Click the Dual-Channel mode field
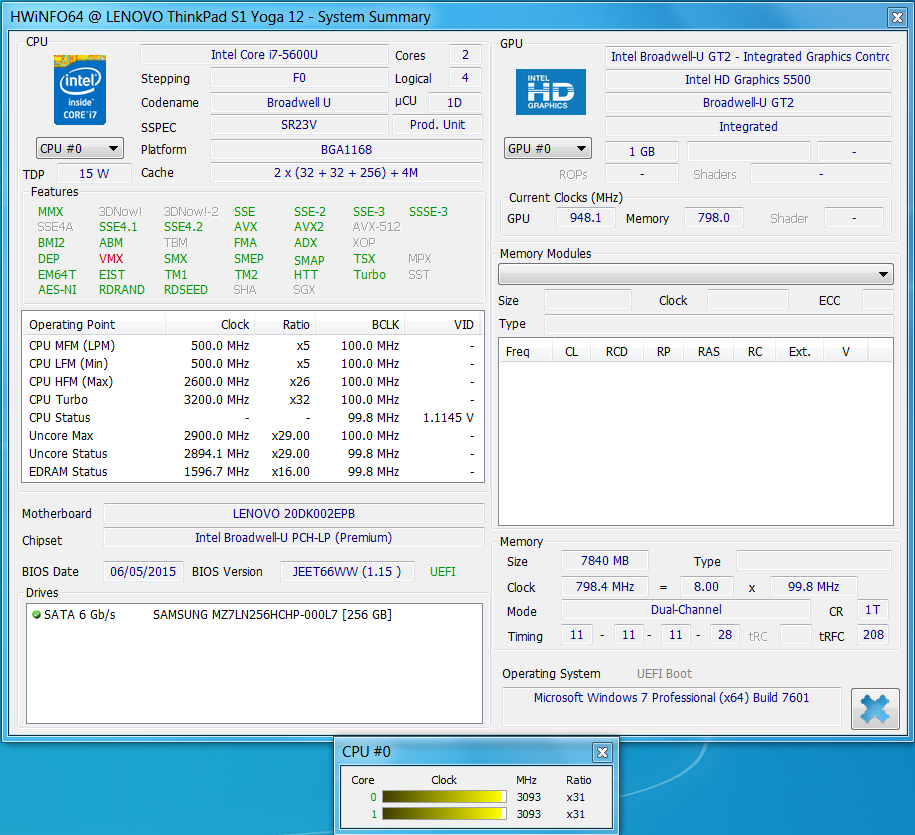The height and width of the screenshot is (835, 915). click(x=686, y=610)
